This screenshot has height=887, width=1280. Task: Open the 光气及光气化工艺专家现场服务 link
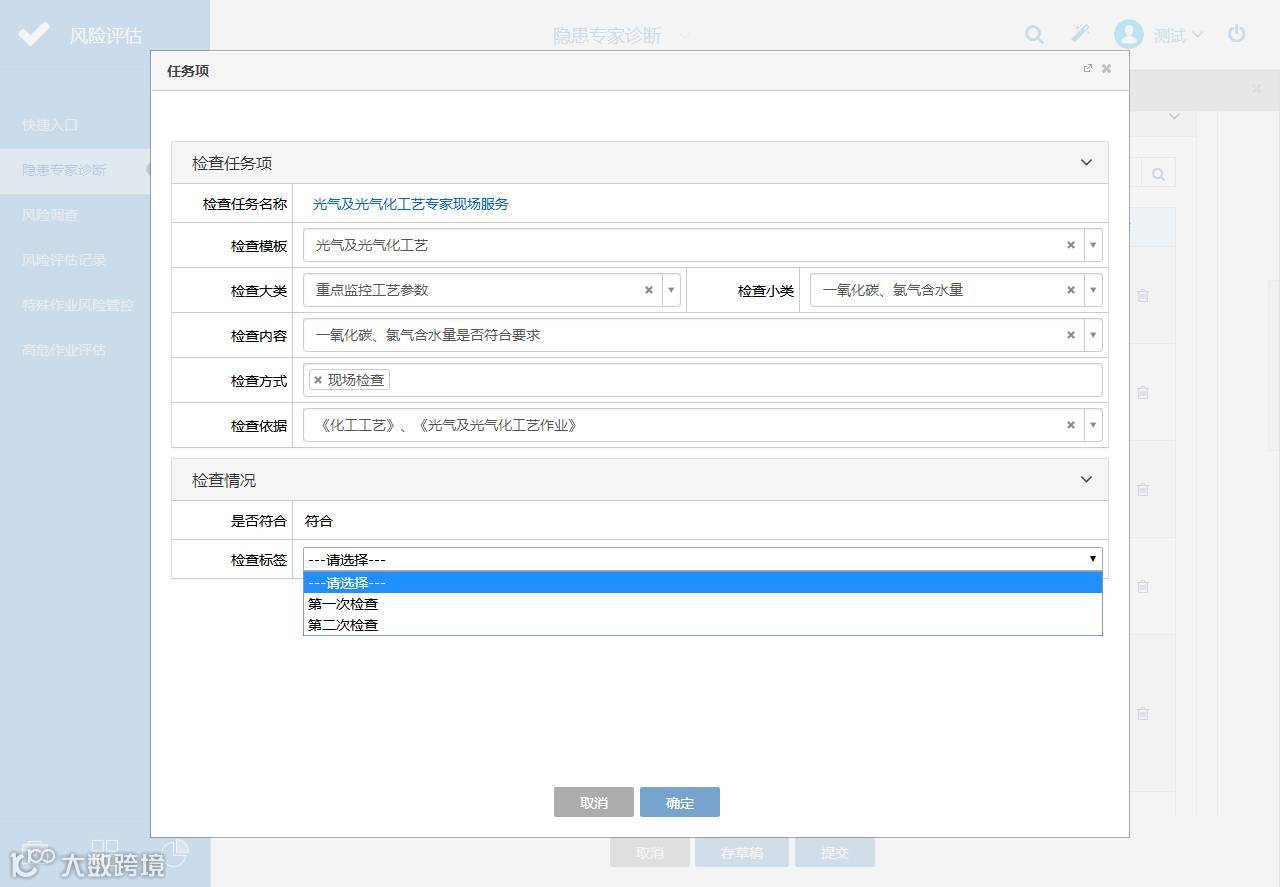[x=411, y=204]
